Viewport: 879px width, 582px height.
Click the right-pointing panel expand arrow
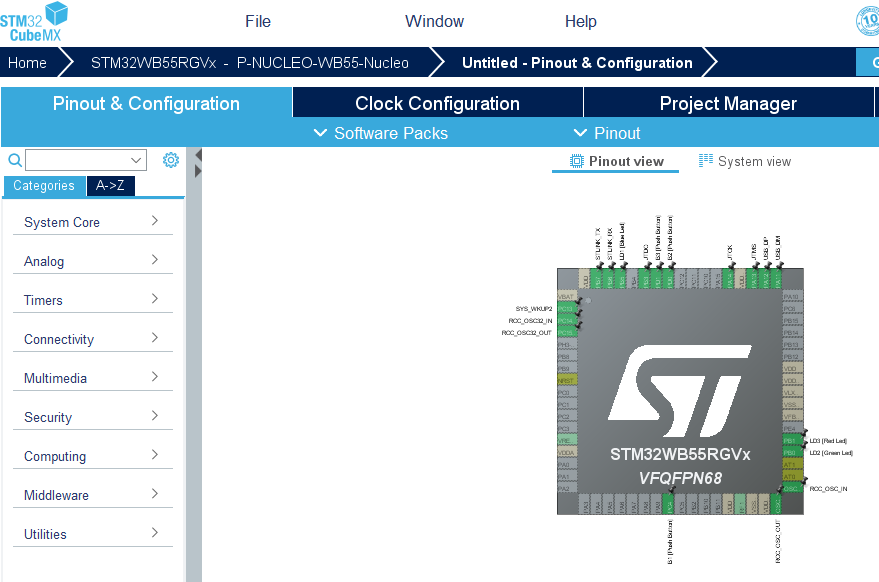tap(198, 171)
